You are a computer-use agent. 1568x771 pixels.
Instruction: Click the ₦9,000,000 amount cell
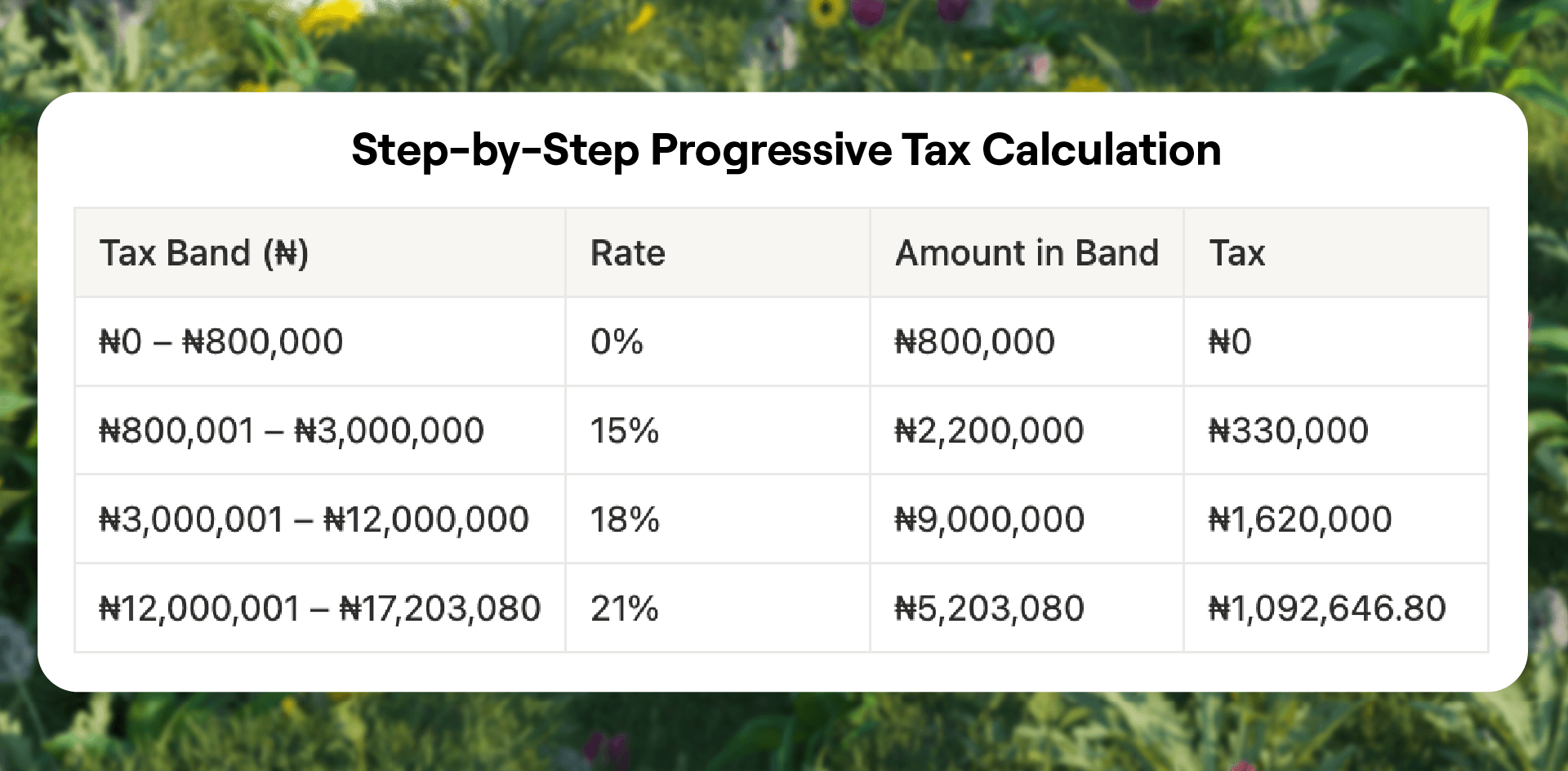point(989,519)
